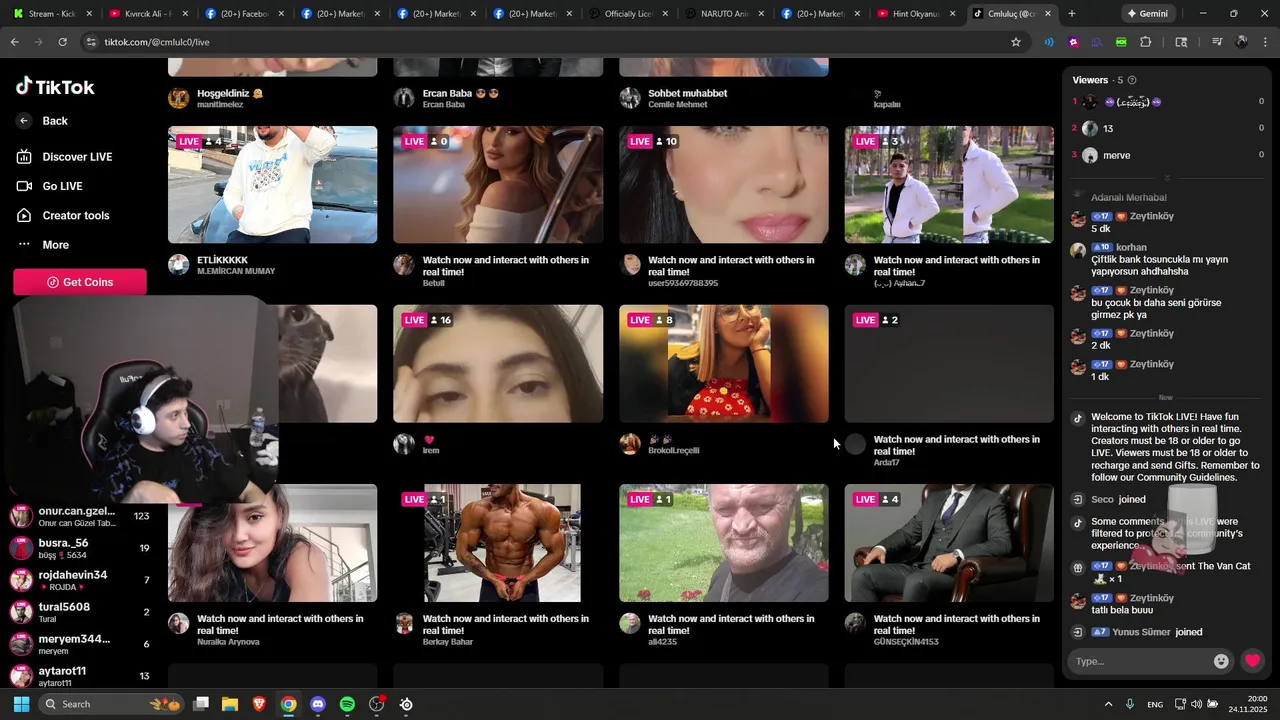The height and width of the screenshot is (720, 1280).
Task: Click manitimelez profile avatar
Action: point(178,98)
